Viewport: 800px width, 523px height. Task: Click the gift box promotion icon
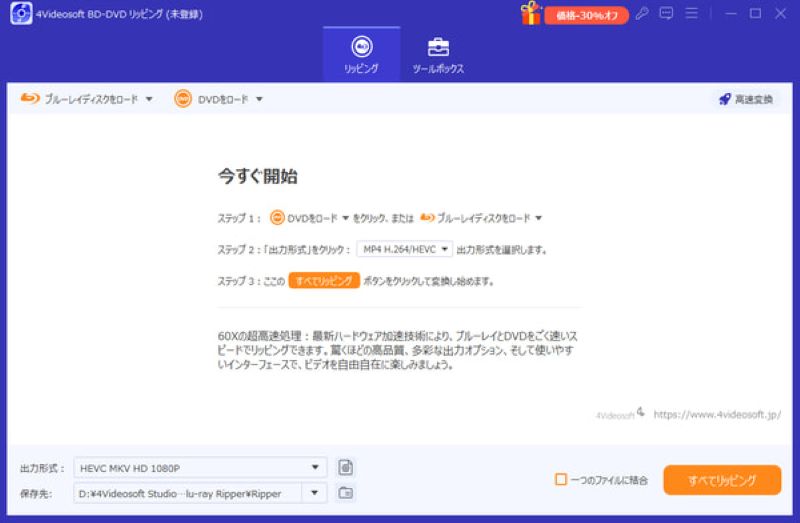531,13
